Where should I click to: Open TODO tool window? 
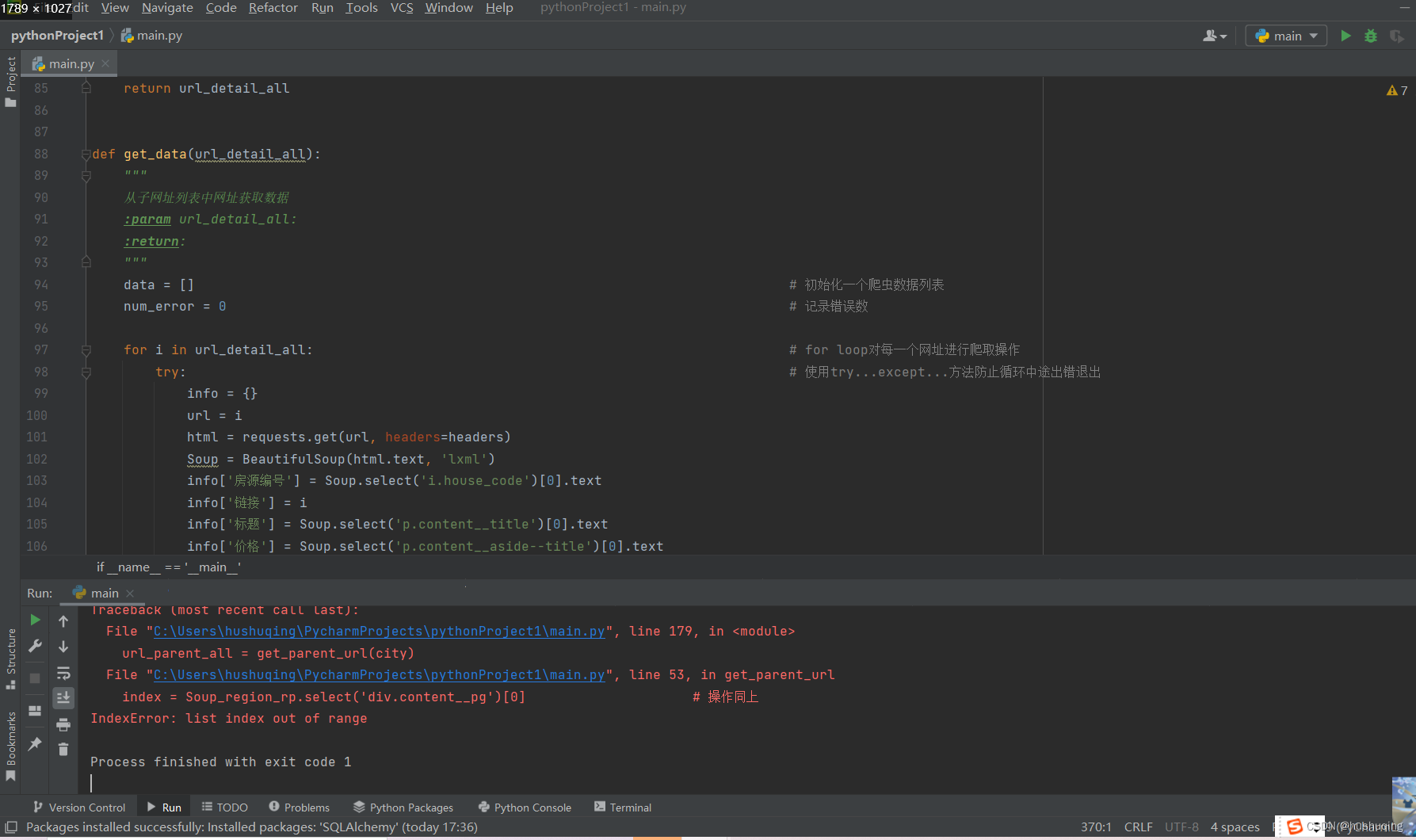224,808
